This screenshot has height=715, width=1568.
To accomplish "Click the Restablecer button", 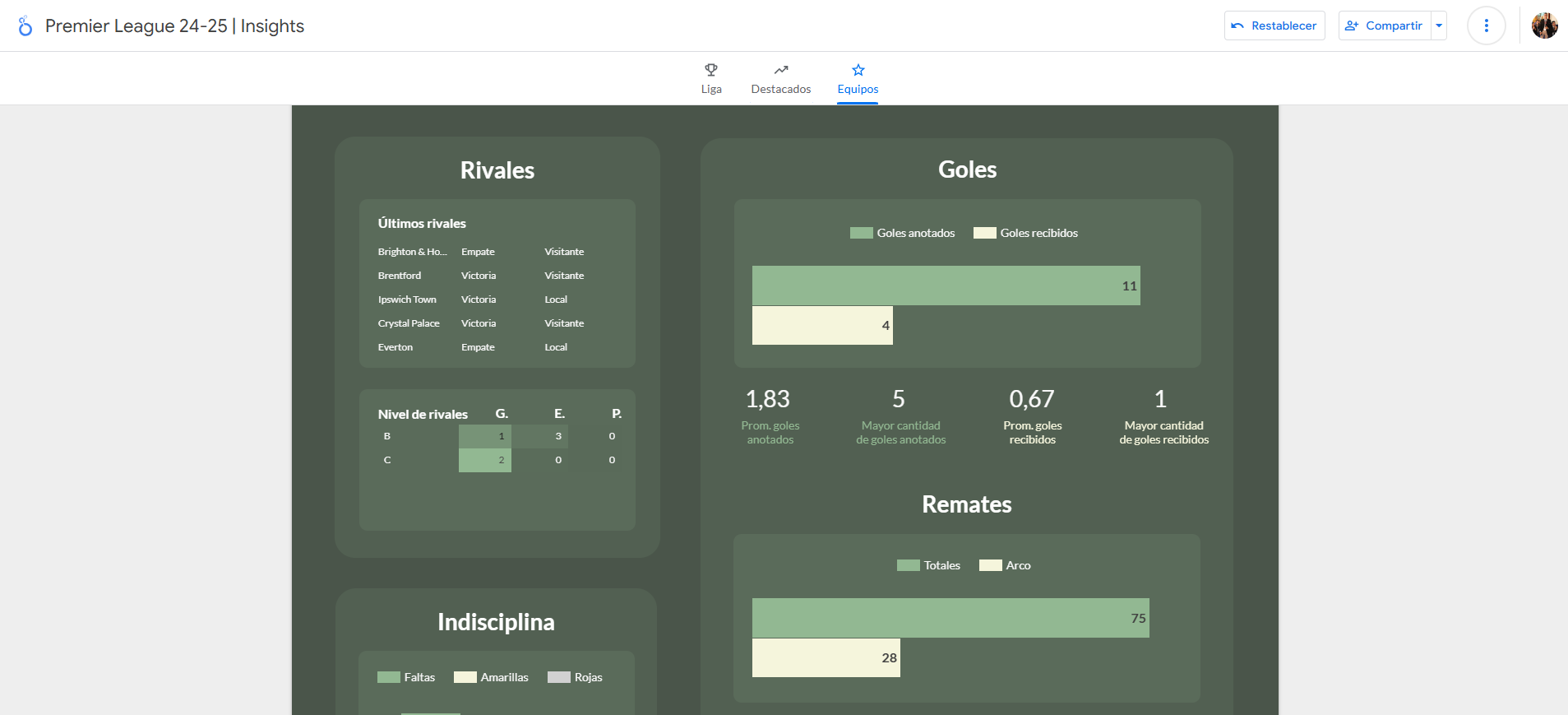I will coord(1274,26).
